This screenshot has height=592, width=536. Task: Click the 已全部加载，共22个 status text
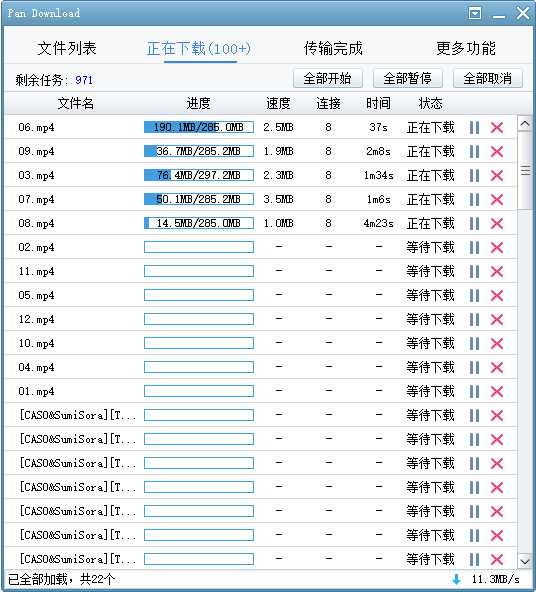[x=62, y=579]
